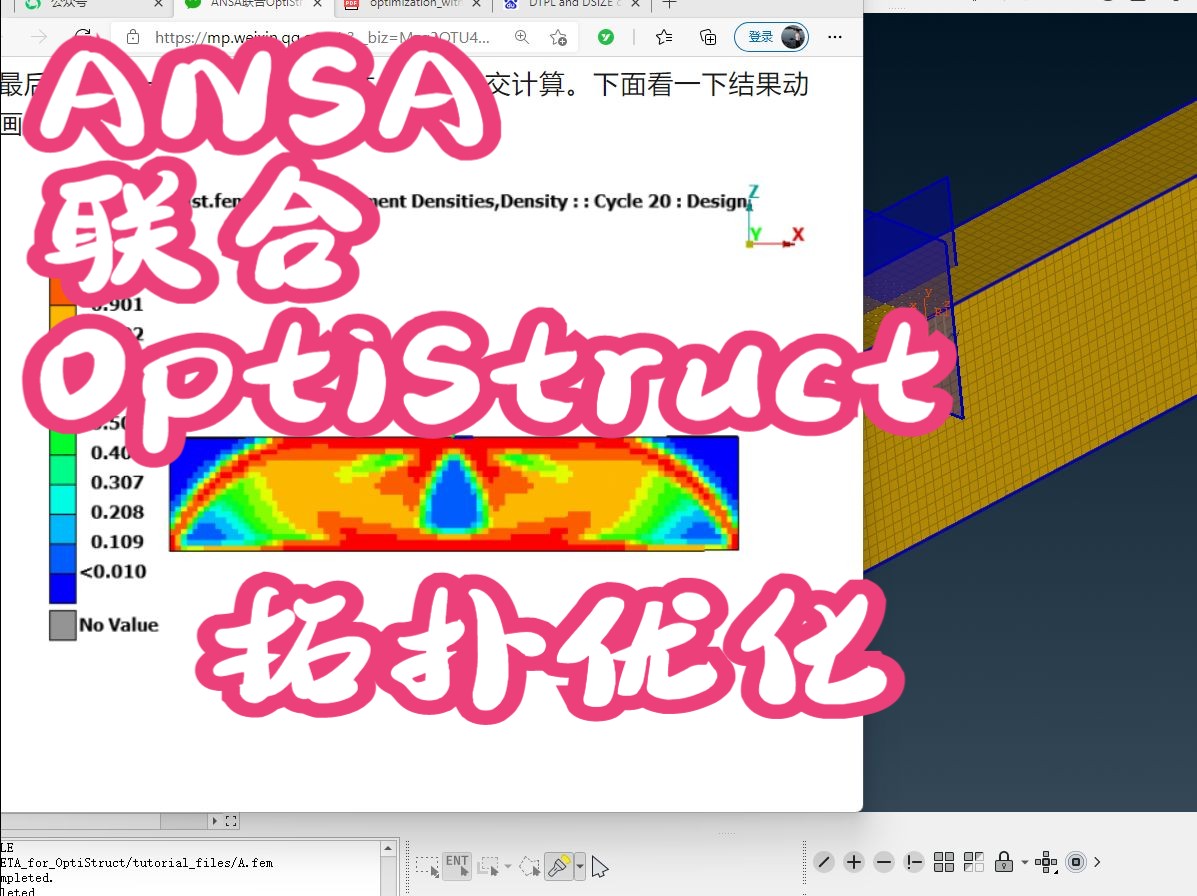Open the browser more-options menu
Image resolution: width=1197 pixels, height=896 pixels.
tap(835, 37)
